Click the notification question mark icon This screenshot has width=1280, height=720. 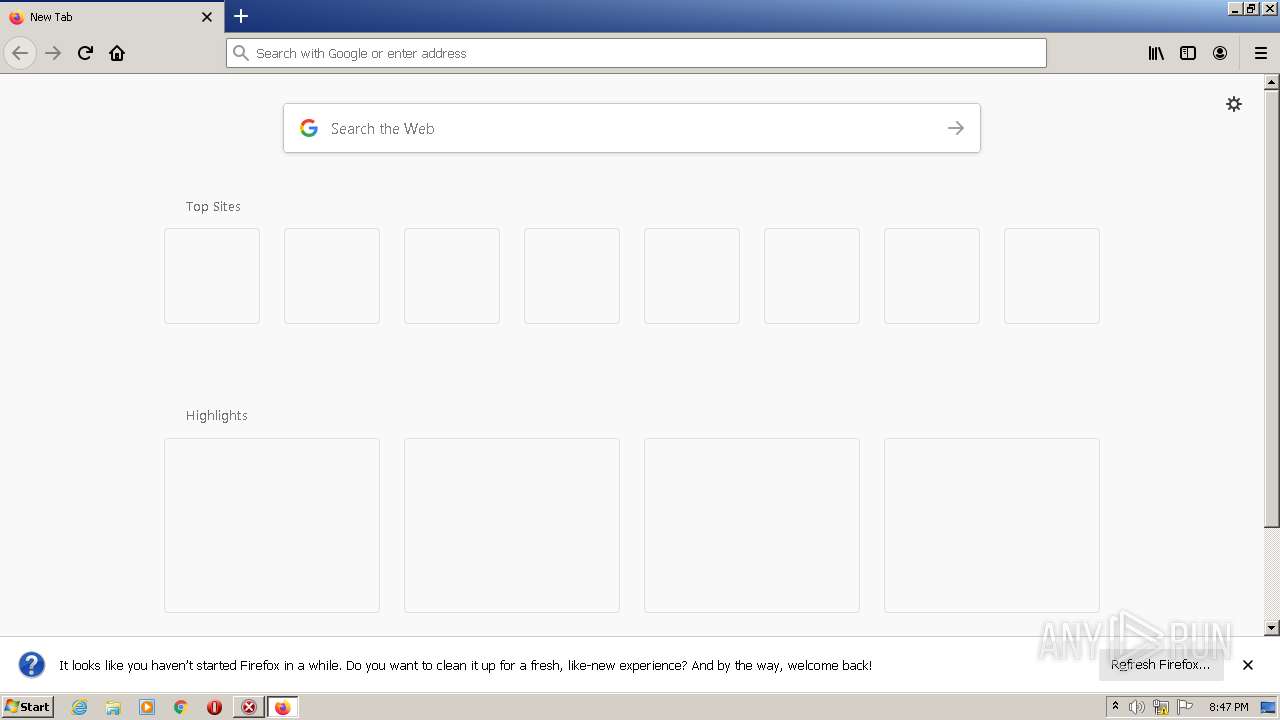pyautogui.click(x=32, y=665)
